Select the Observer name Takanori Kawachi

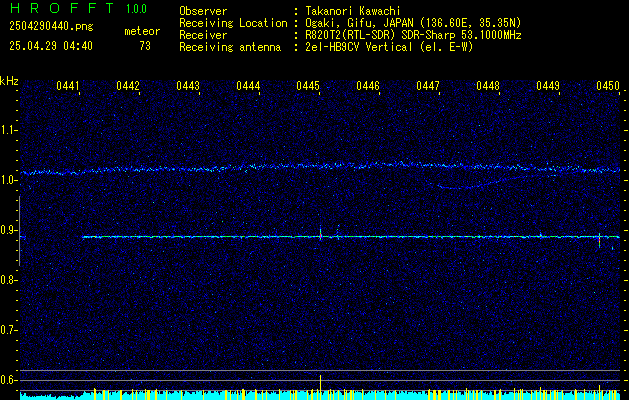[x=351, y=11]
